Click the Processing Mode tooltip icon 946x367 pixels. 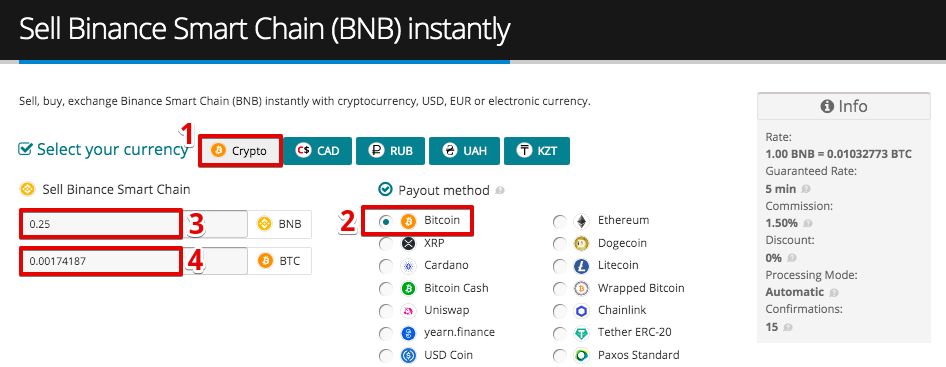tap(834, 293)
